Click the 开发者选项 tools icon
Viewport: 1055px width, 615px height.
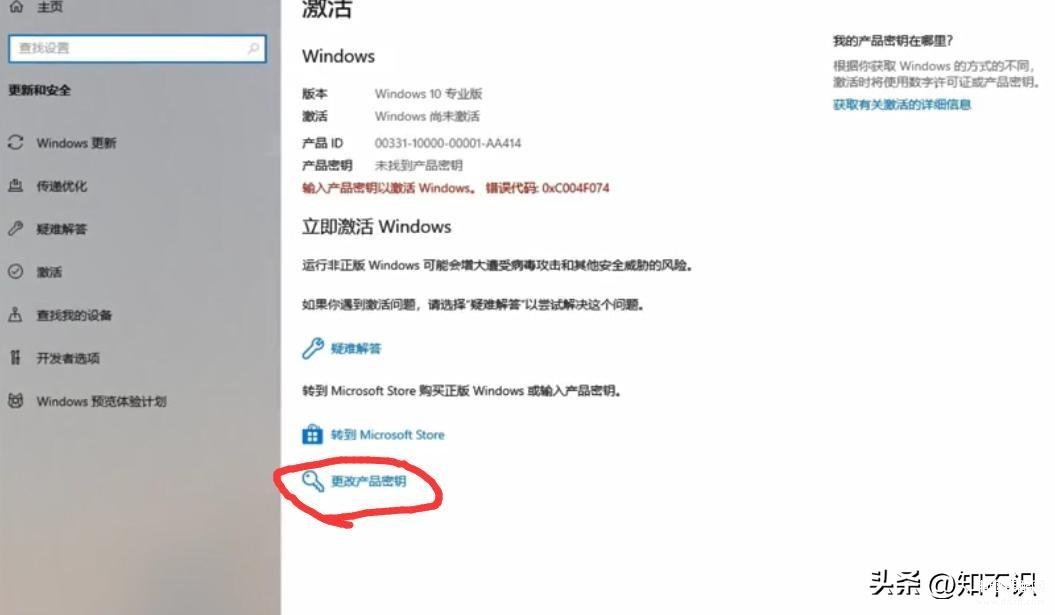click(x=15, y=358)
